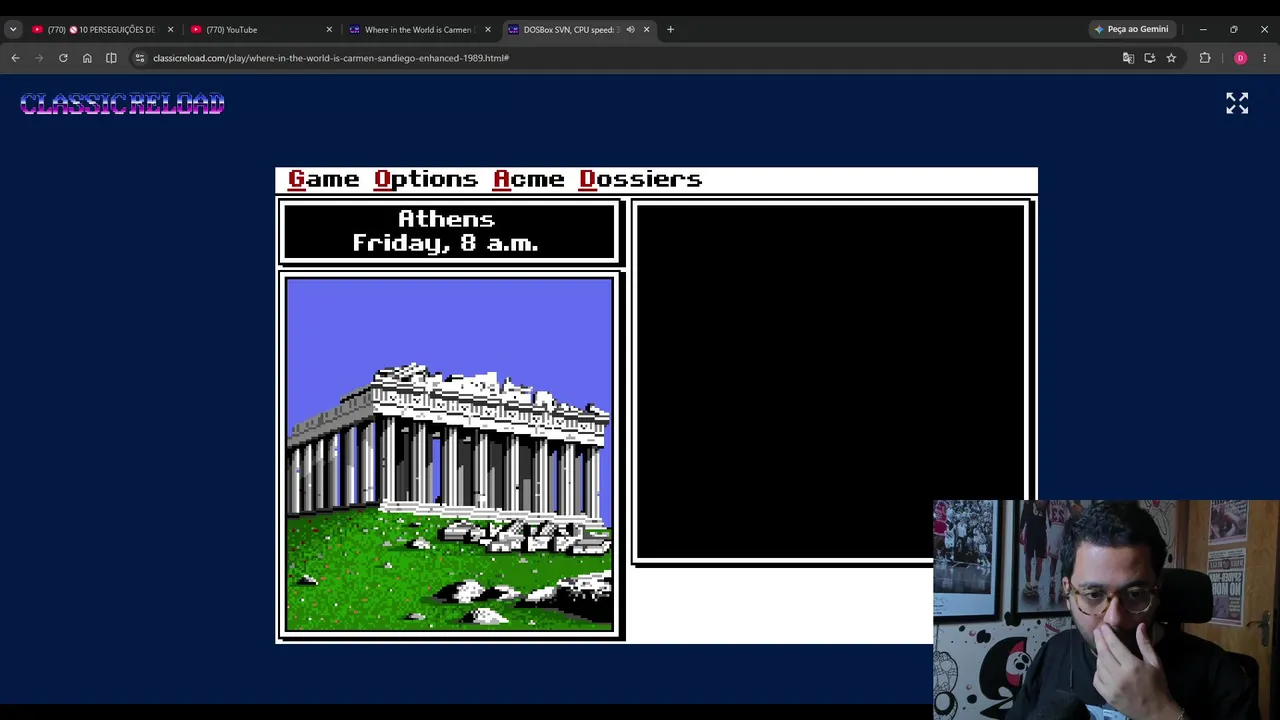Open the pink 'D' profile avatar
This screenshot has width=1280, height=720.
coord(1240,58)
